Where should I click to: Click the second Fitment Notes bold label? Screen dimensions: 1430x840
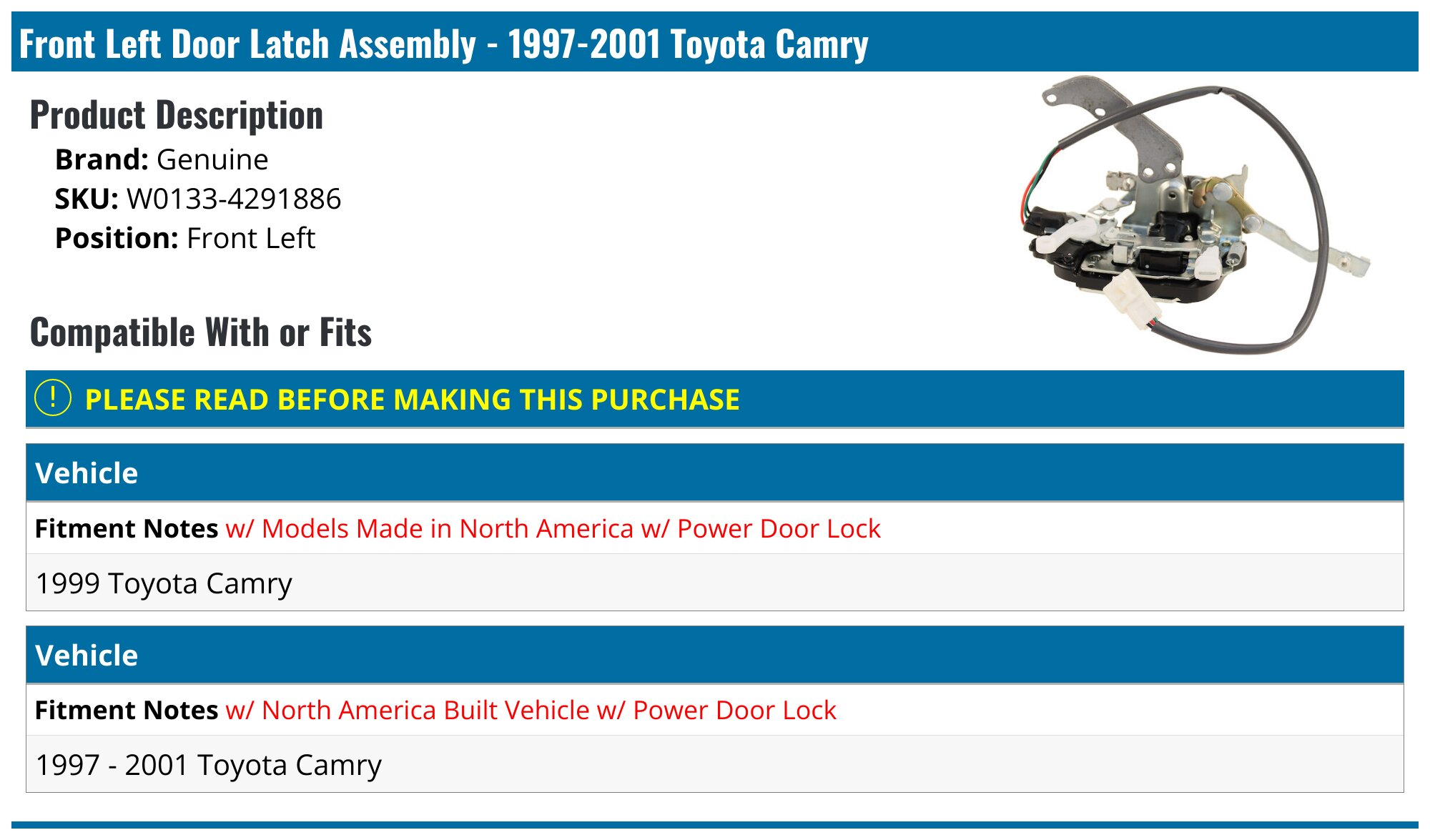click(127, 710)
